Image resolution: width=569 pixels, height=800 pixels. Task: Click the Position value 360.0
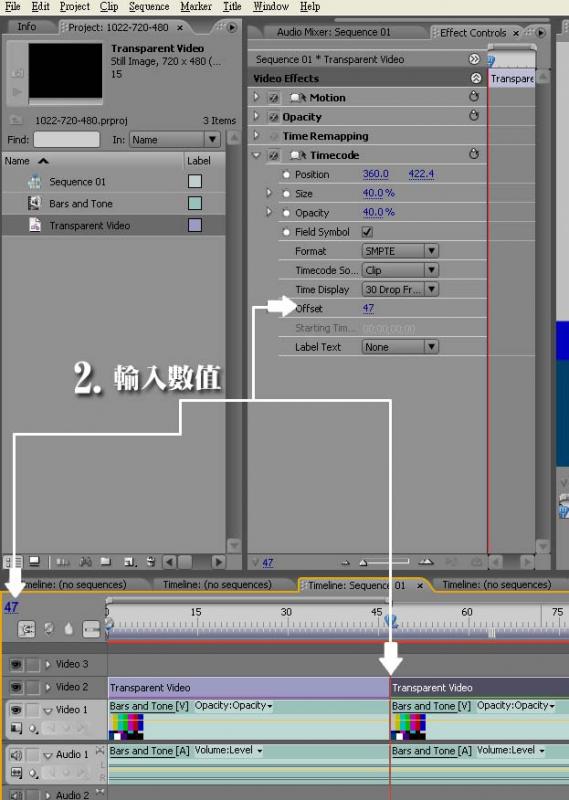(376, 174)
